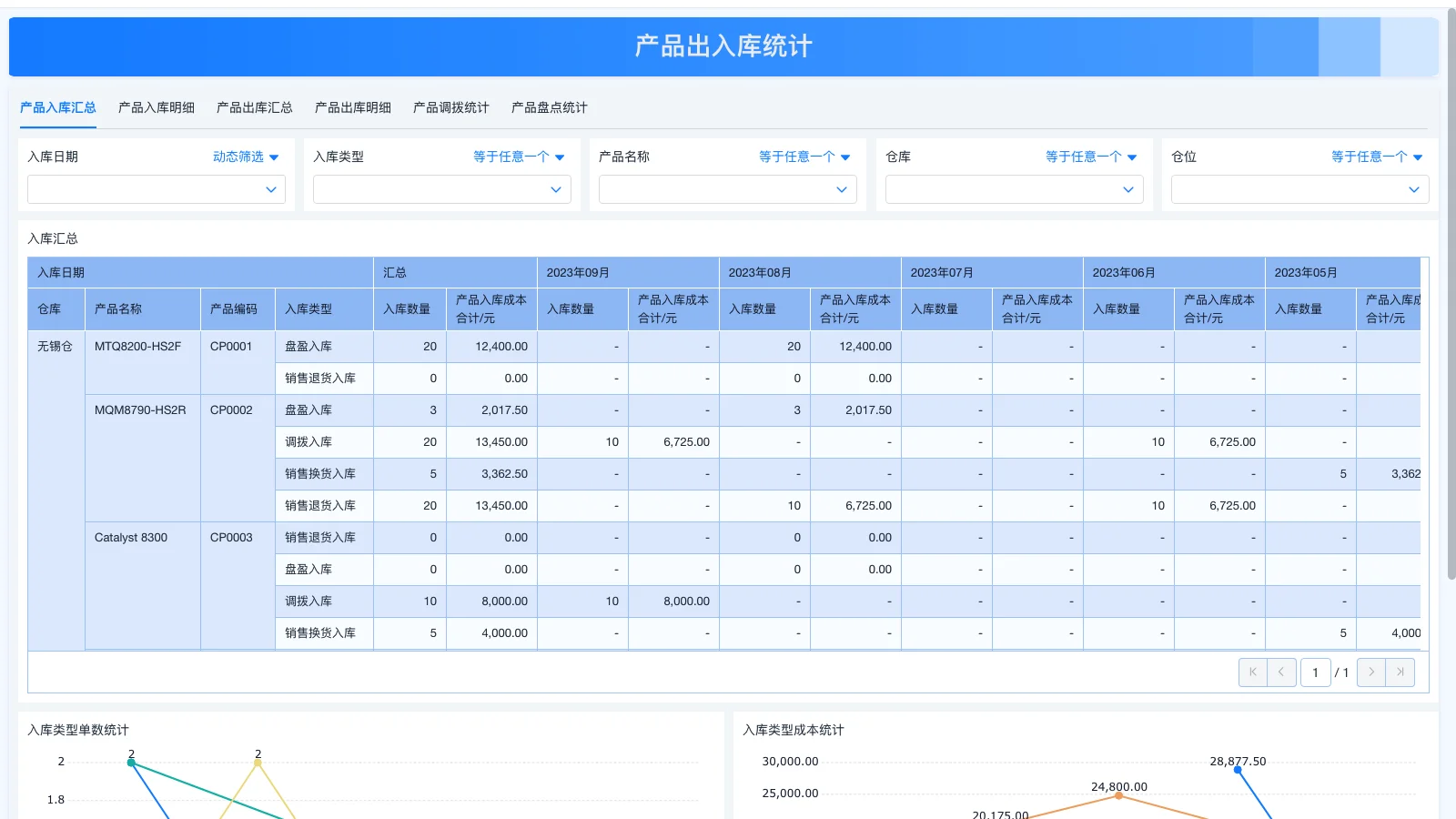Switch to 产品入库明细 tab
The width and height of the screenshot is (1456, 819).
(x=157, y=107)
